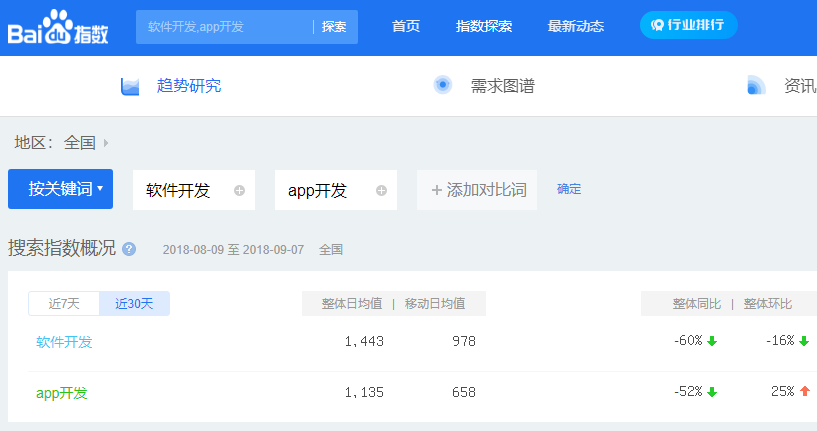This screenshot has height=431, width=817.
Task: Select the 整体日均值 column header
Action: pyautogui.click(x=352, y=303)
